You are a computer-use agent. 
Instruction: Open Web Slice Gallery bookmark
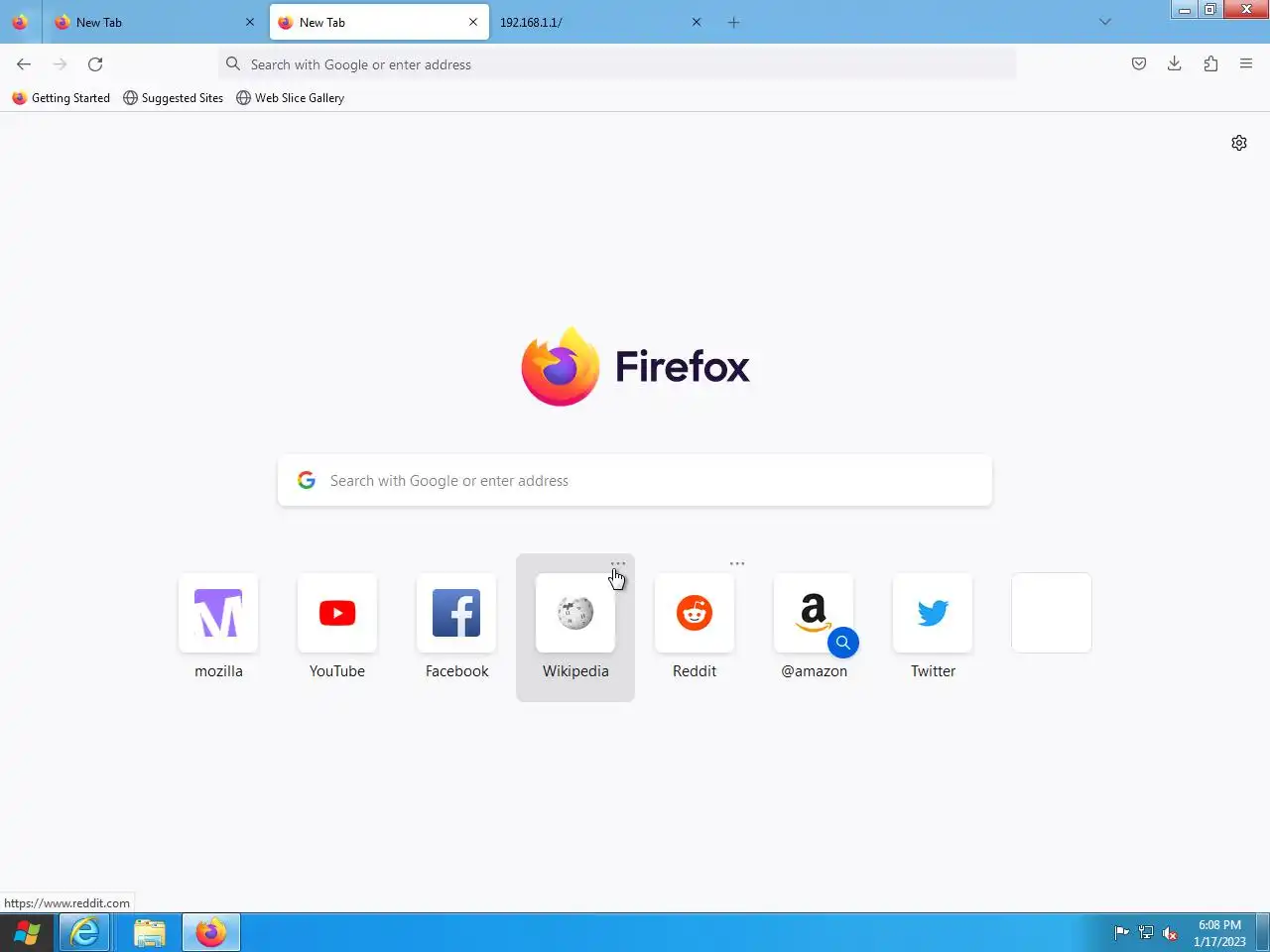coord(290,98)
